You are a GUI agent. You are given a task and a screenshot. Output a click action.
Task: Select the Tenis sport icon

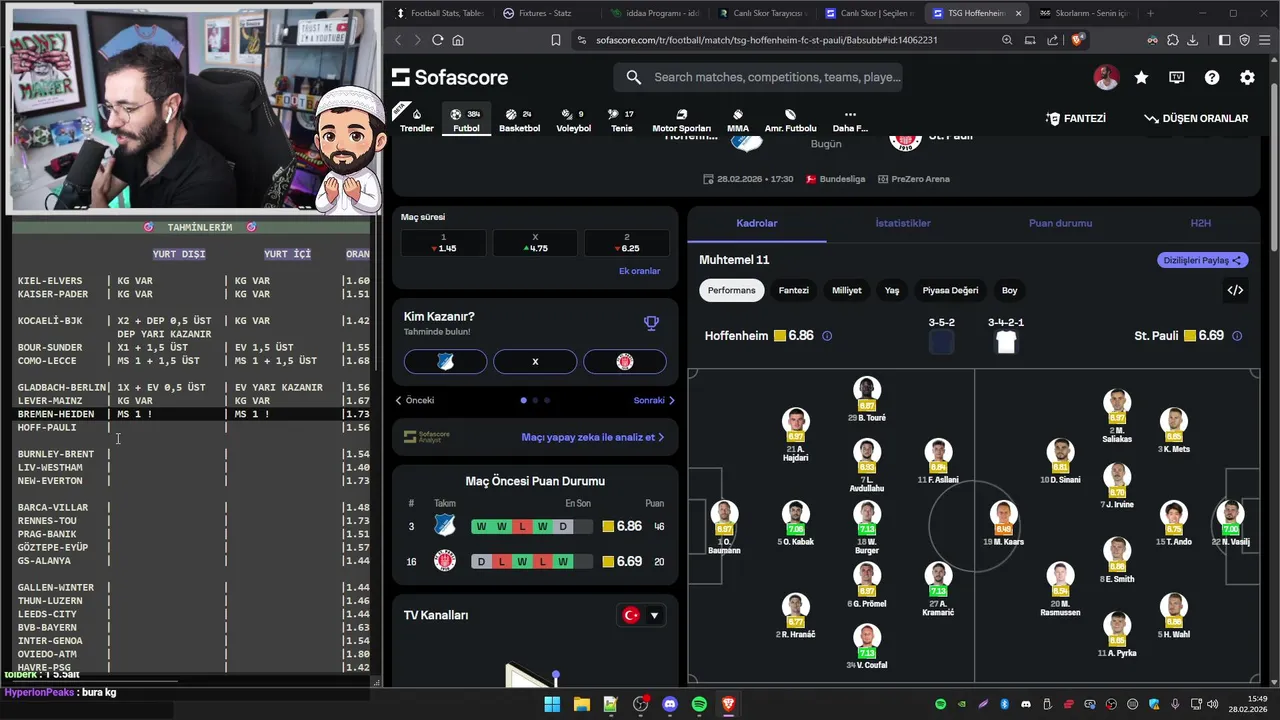[x=622, y=120]
